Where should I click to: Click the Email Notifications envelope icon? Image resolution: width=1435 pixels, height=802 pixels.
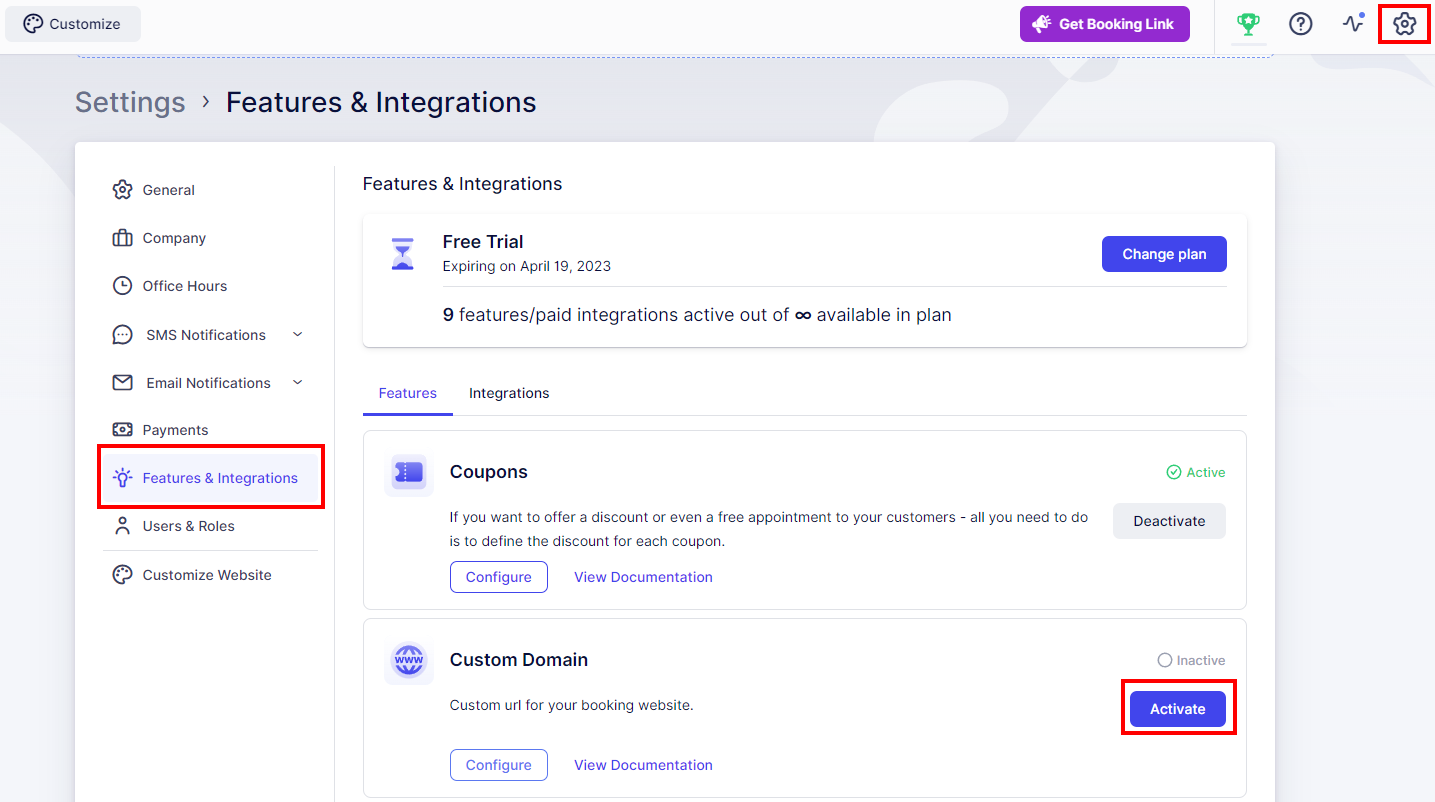122,383
